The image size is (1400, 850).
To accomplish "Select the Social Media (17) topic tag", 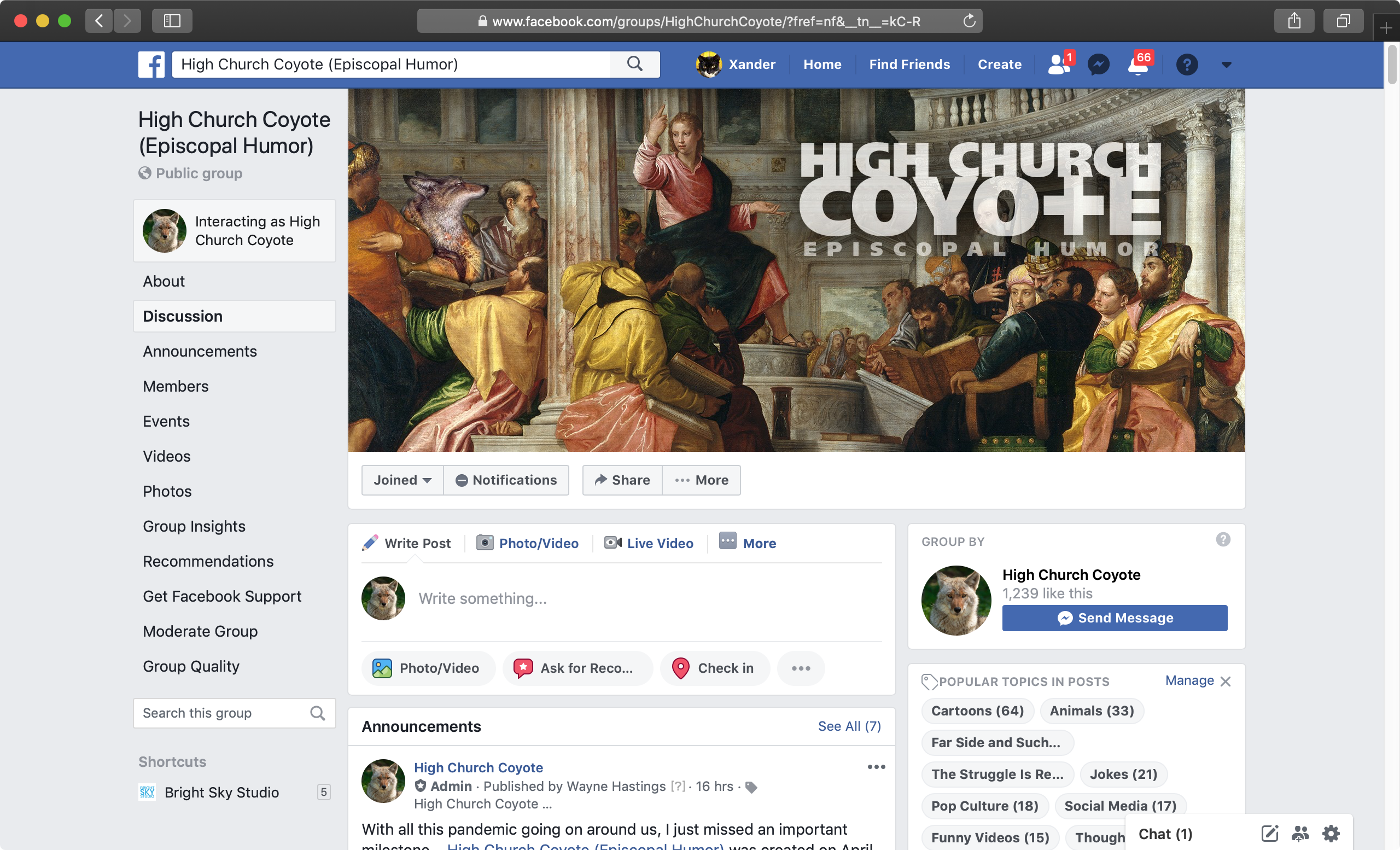I will point(1121,806).
